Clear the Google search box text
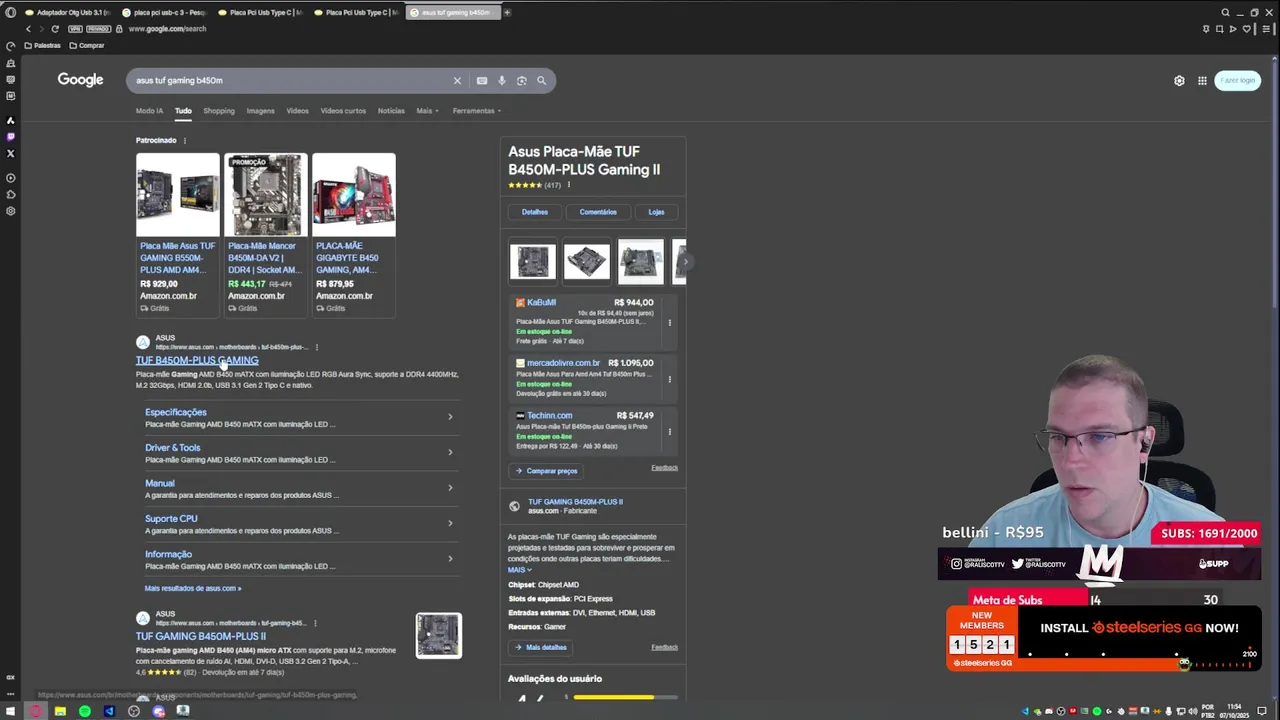 click(457, 80)
